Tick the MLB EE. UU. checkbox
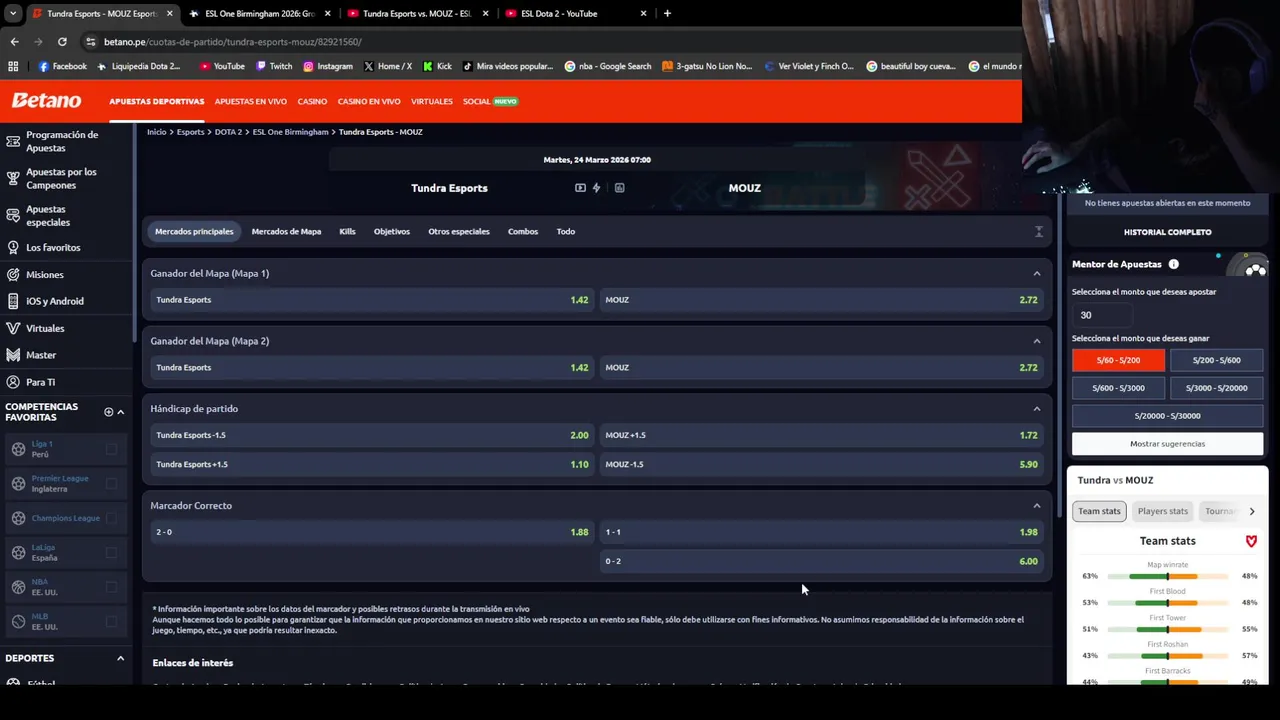The width and height of the screenshot is (1280, 720). coord(111,622)
